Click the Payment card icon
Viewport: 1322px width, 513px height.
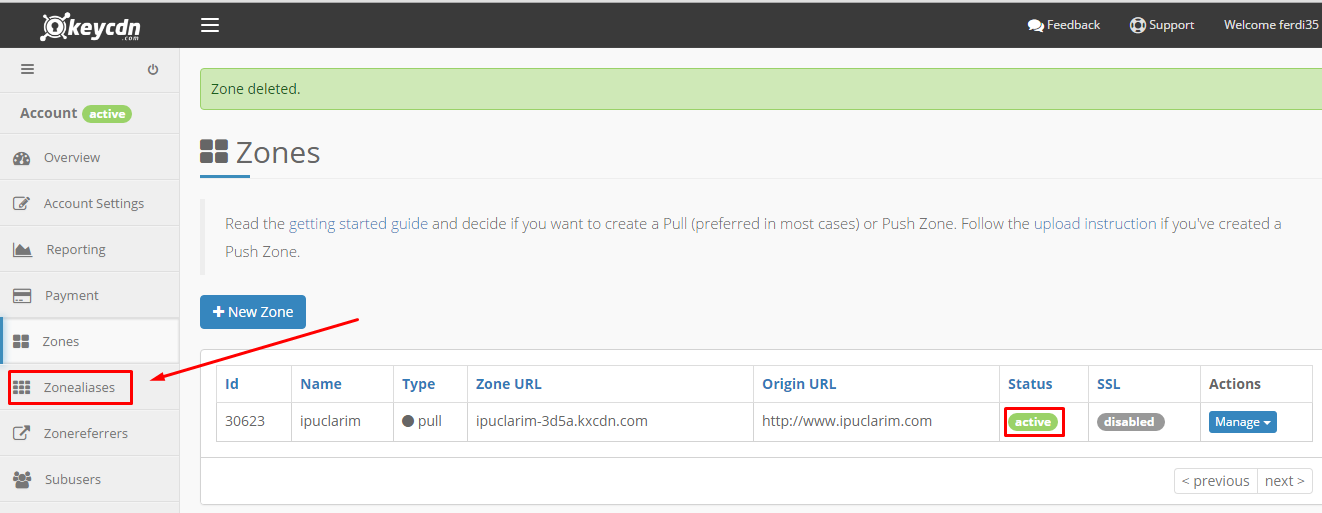coord(22,296)
